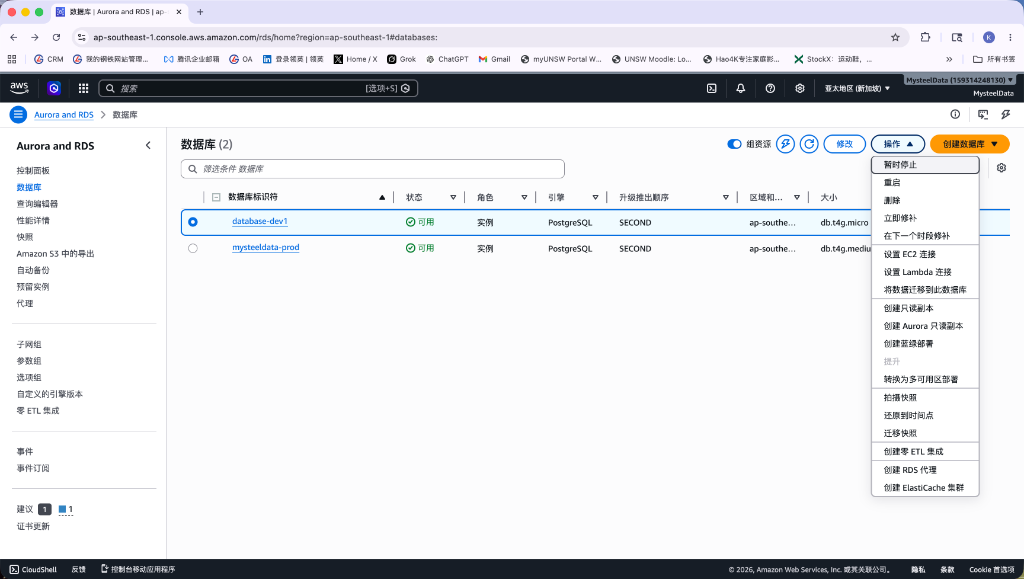Click db.t4g.micro size cell
This screenshot has height=579, width=1024.
tap(844, 223)
